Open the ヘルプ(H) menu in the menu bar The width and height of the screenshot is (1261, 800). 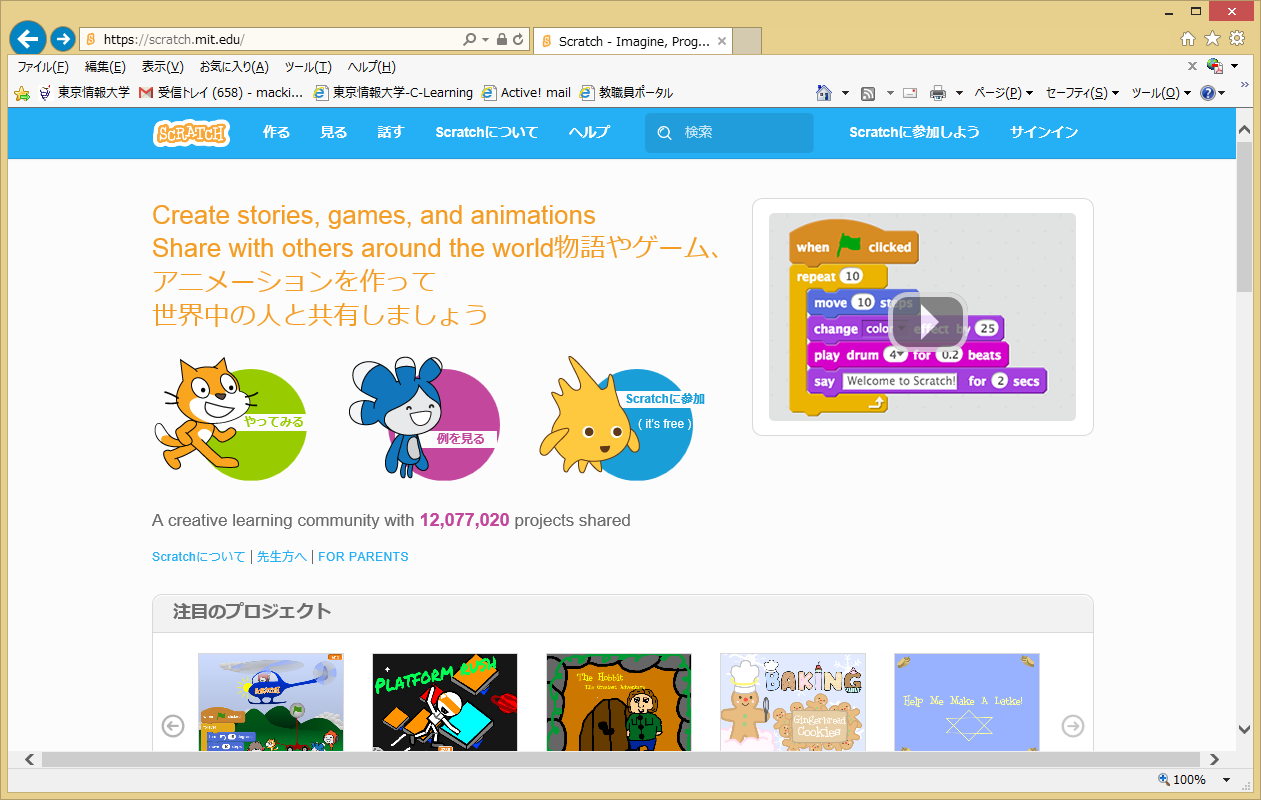tap(372, 67)
